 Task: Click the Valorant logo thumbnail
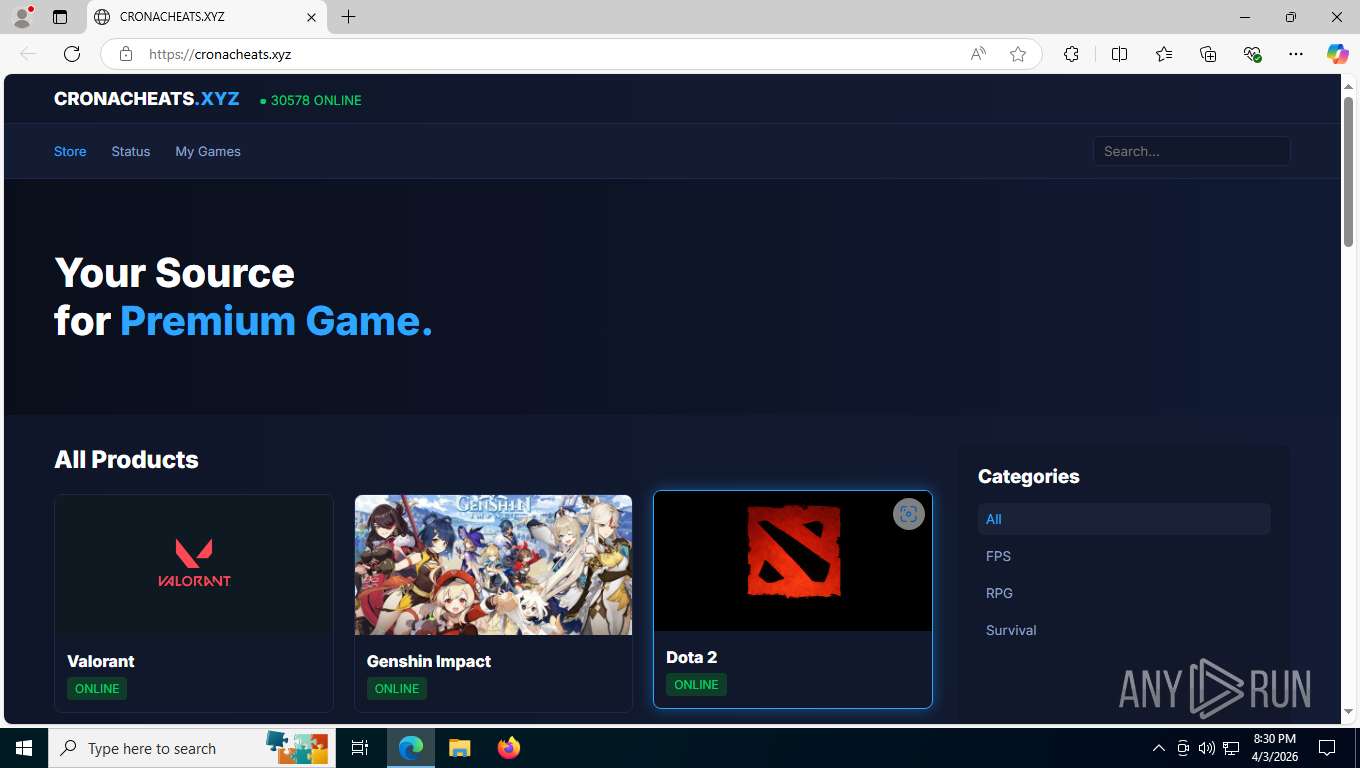tap(194, 564)
